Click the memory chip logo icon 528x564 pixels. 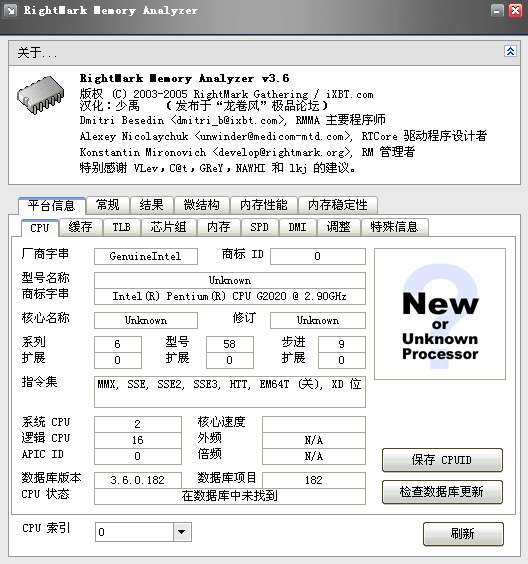pyautogui.click(x=41, y=94)
